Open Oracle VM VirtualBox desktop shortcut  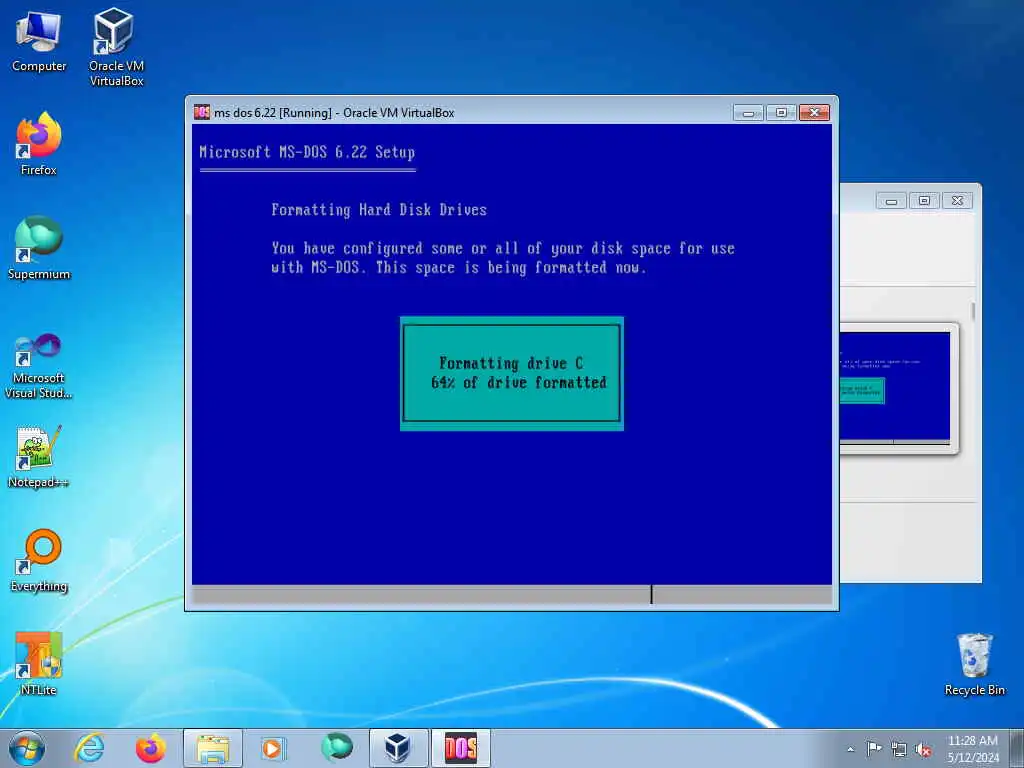click(x=116, y=47)
